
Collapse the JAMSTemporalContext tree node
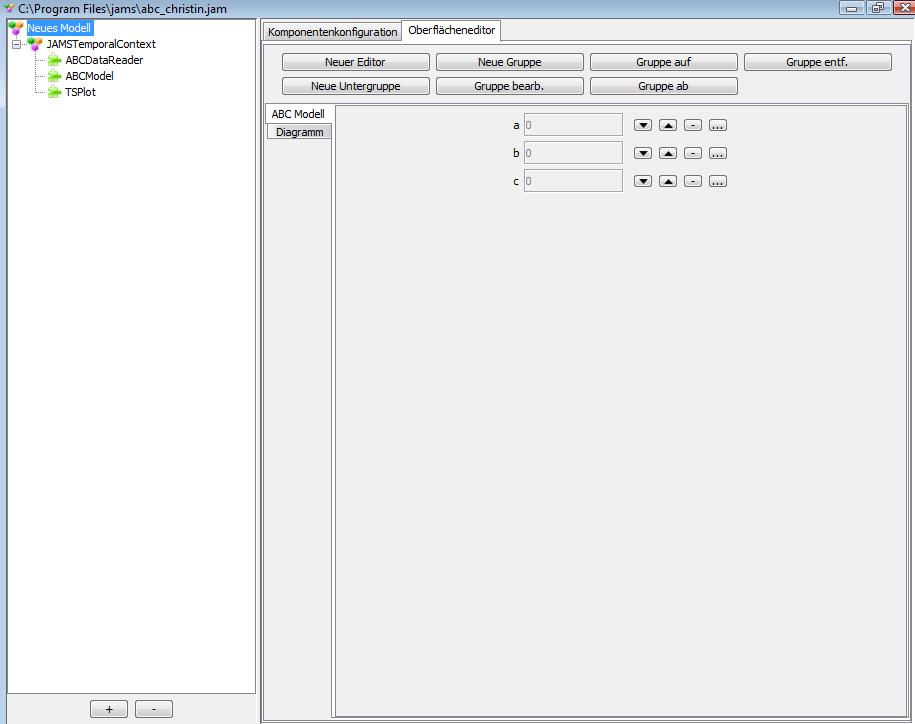pos(16,44)
